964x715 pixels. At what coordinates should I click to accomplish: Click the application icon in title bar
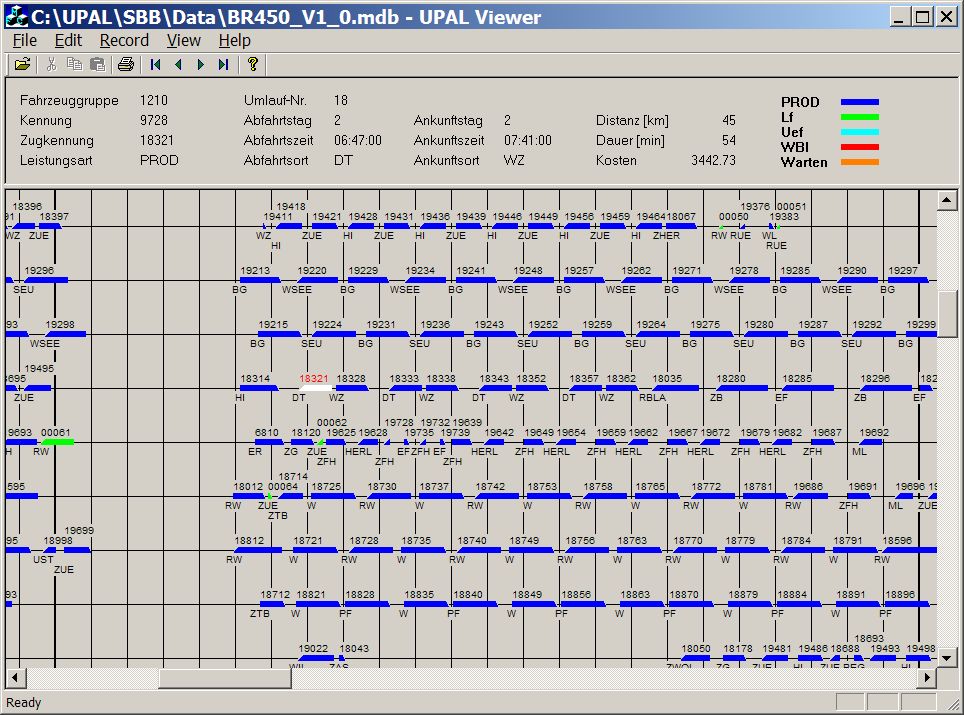point(17,17)
